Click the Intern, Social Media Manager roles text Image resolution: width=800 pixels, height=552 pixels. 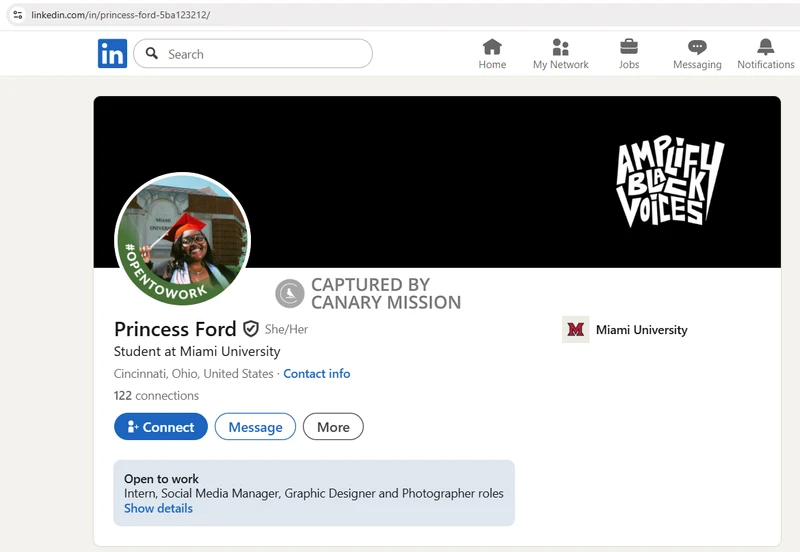click(x=314, y=494)
